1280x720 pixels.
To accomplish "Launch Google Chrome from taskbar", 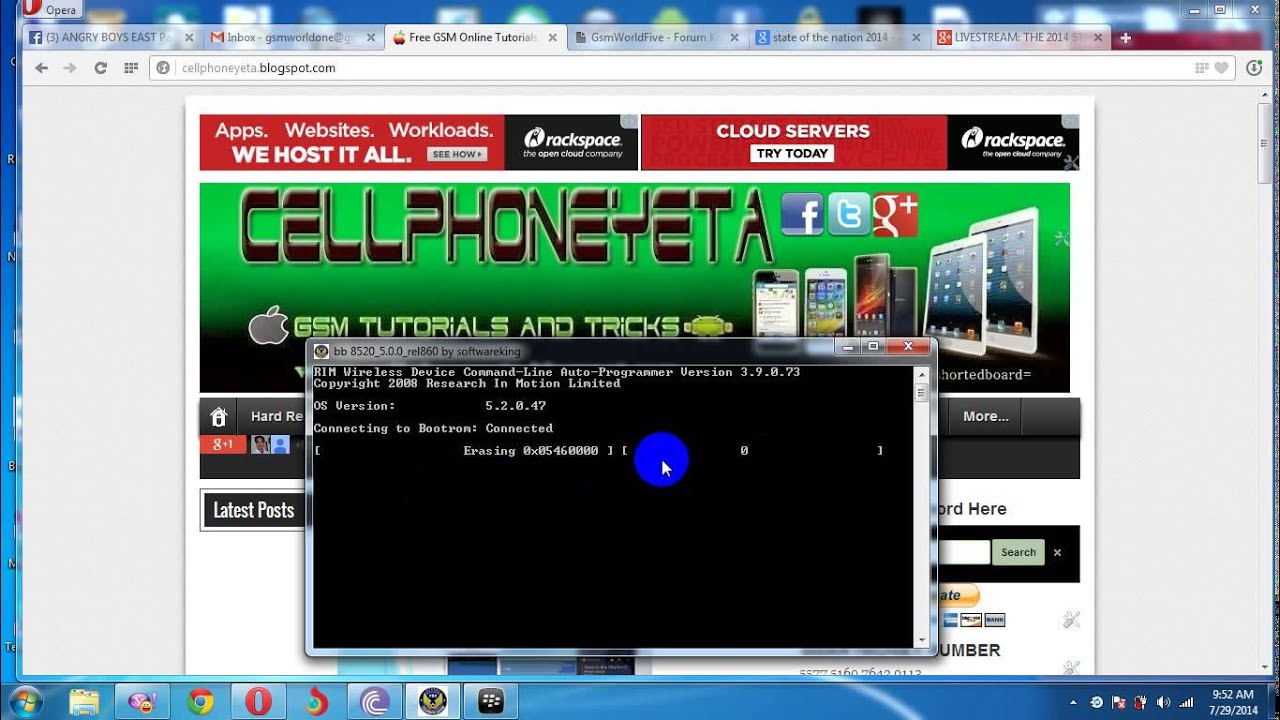I will [200, 701].
